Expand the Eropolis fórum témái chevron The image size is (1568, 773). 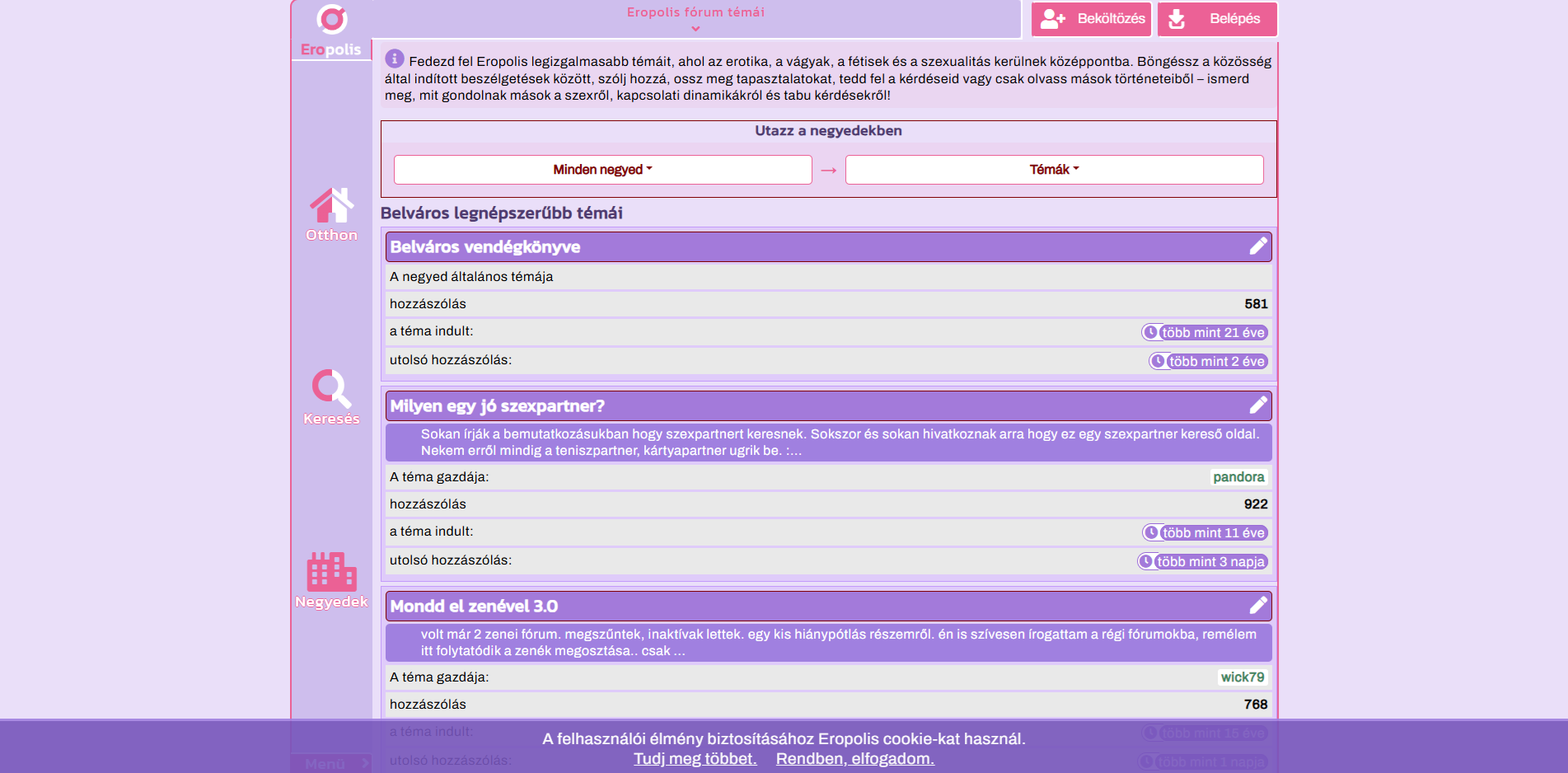coord(695,29)
